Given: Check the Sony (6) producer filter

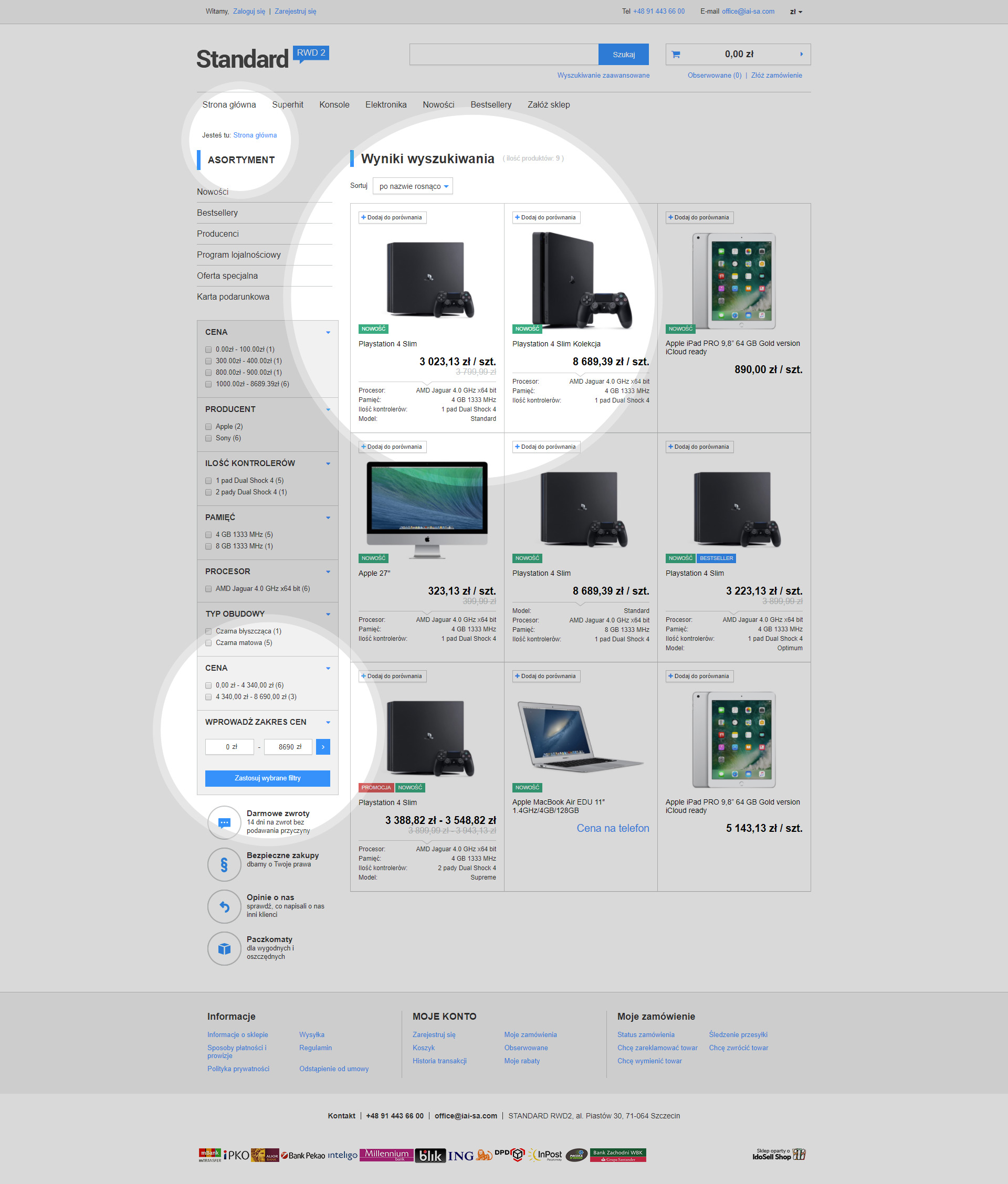Looking at the screenshot, I should pos(208,439).
